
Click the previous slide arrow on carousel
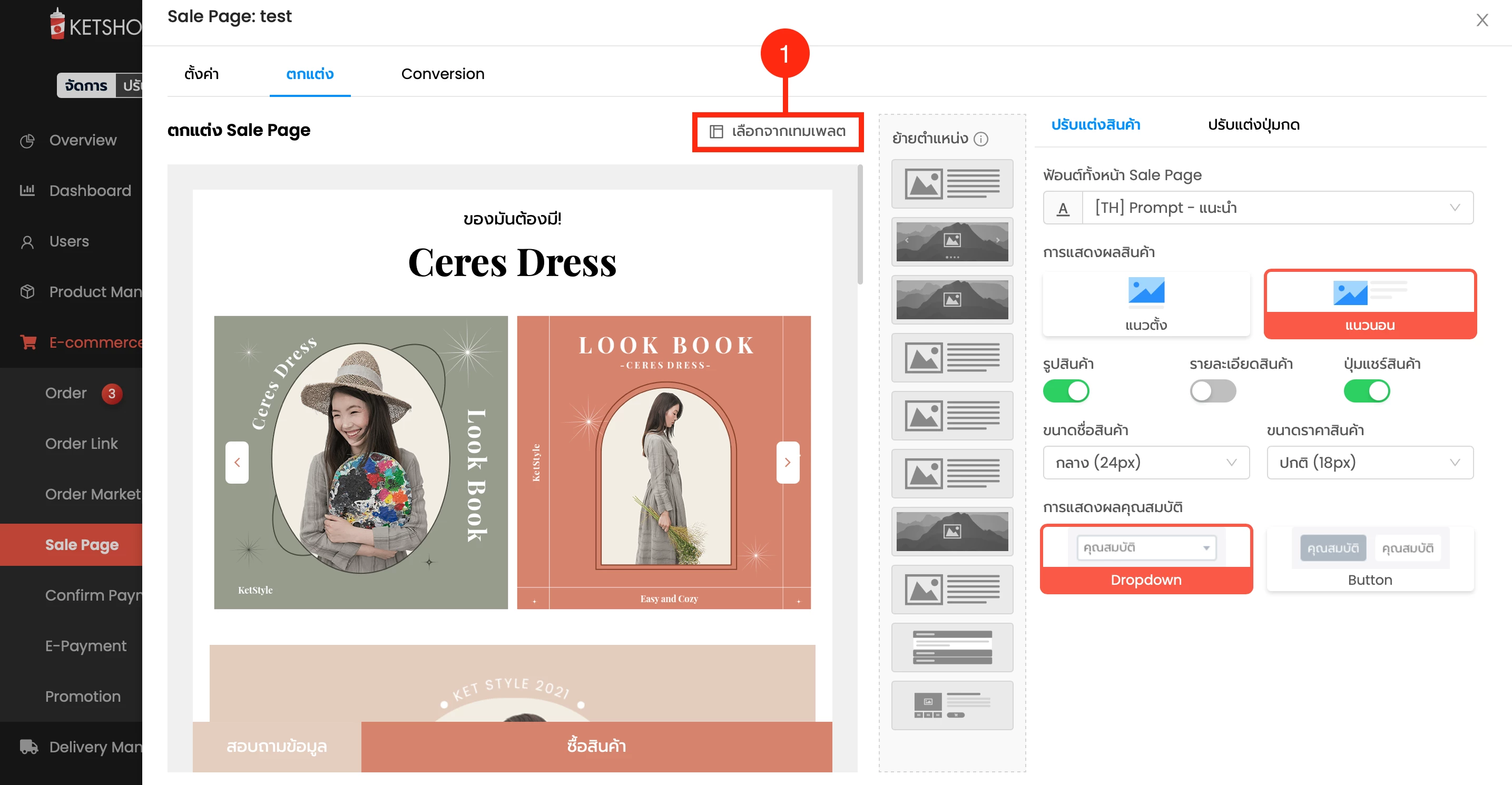pos(237,463)
